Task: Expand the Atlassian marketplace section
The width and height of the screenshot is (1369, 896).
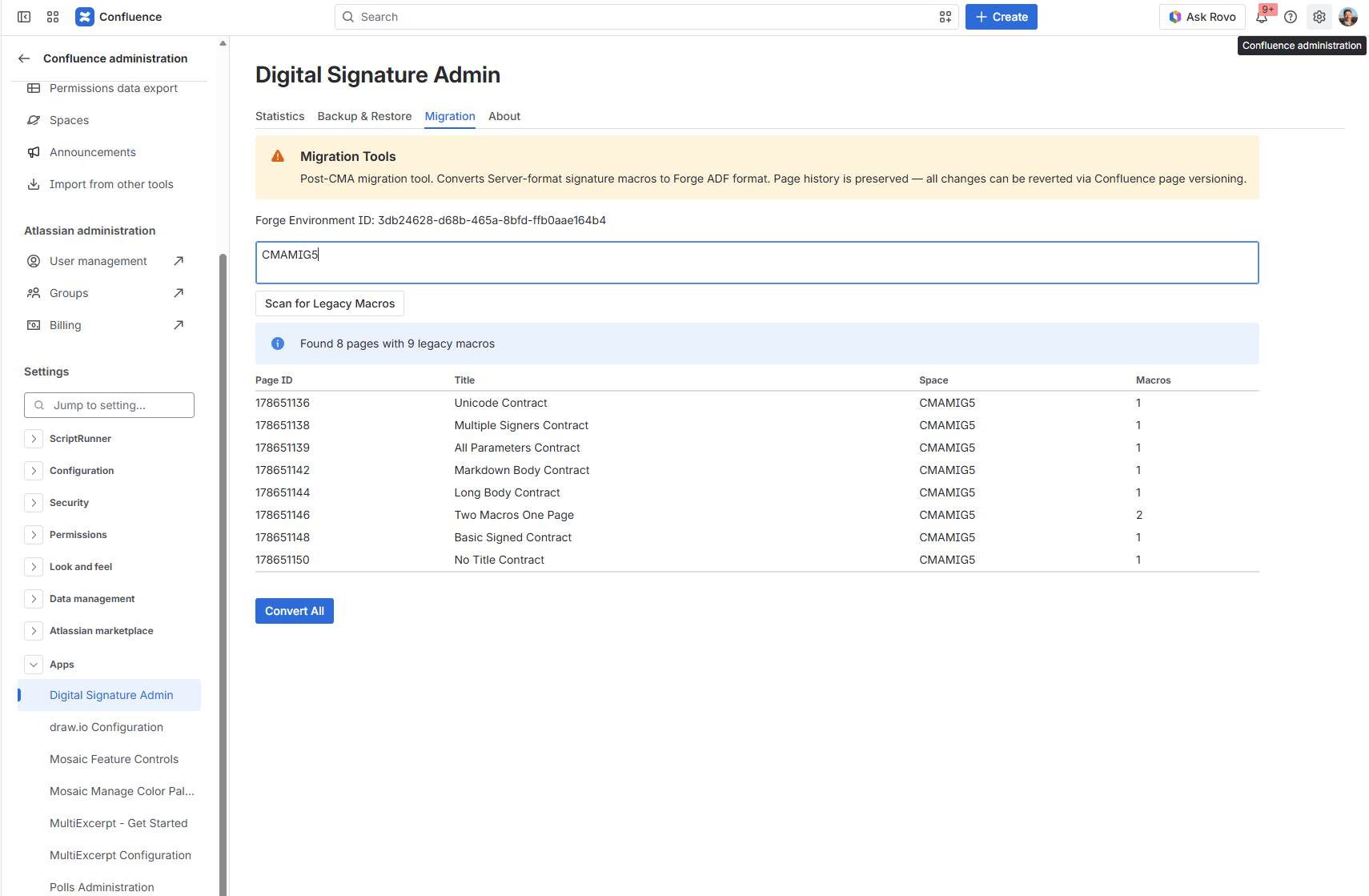Action: [34, 631]
